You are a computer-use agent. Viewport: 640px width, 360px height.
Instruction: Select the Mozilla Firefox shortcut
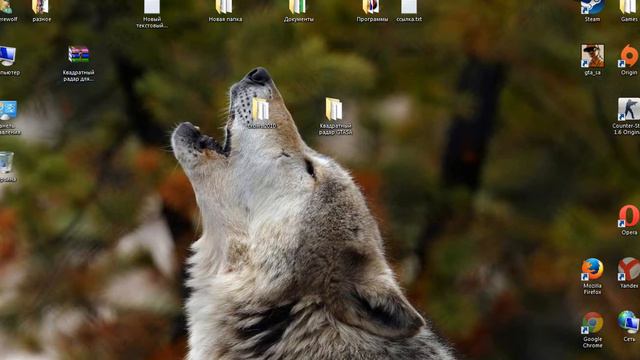point(592,276)
